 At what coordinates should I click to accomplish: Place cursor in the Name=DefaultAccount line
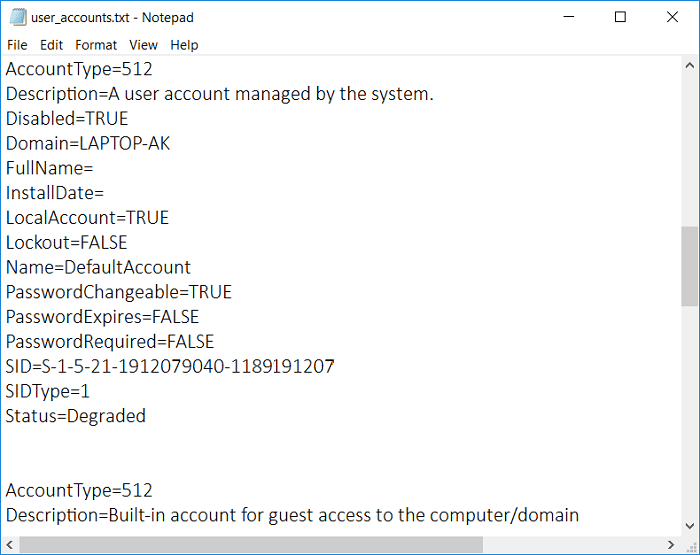coord(98,267)
